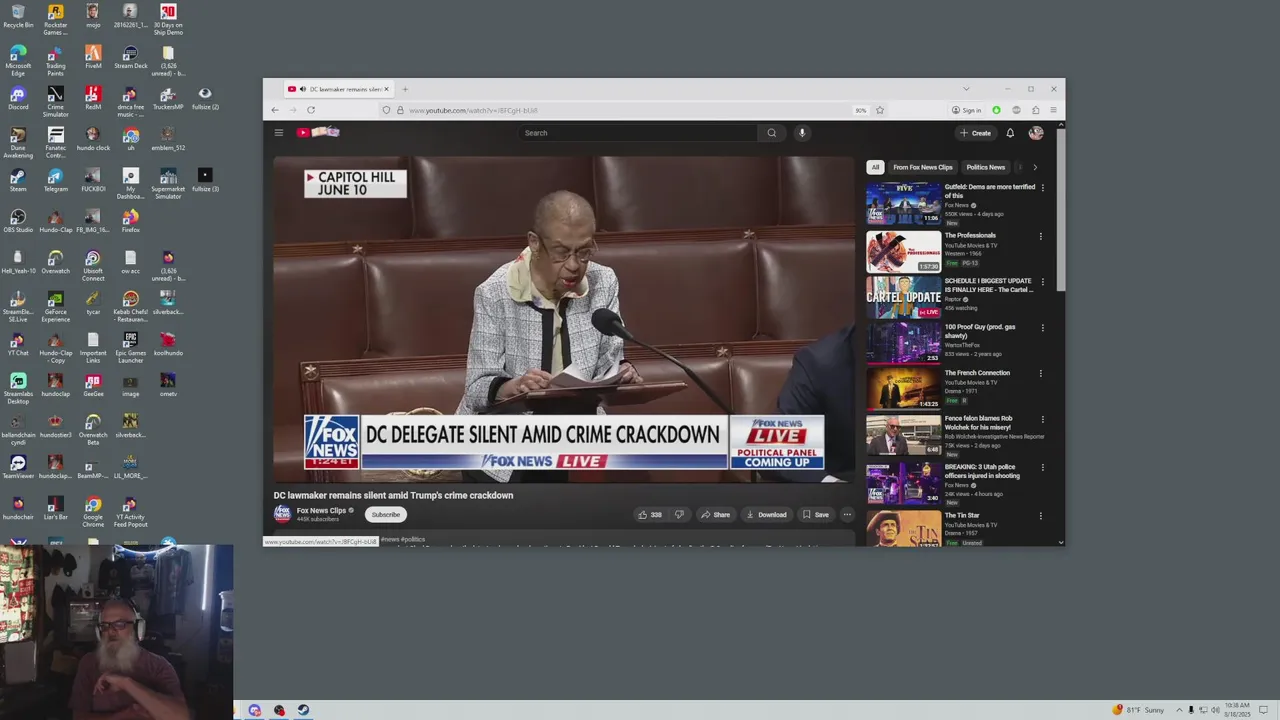Click the YouTube search magnifier button
This screenshot has height=720, width=1280.
pyautogui.click(x=771, y=133)
